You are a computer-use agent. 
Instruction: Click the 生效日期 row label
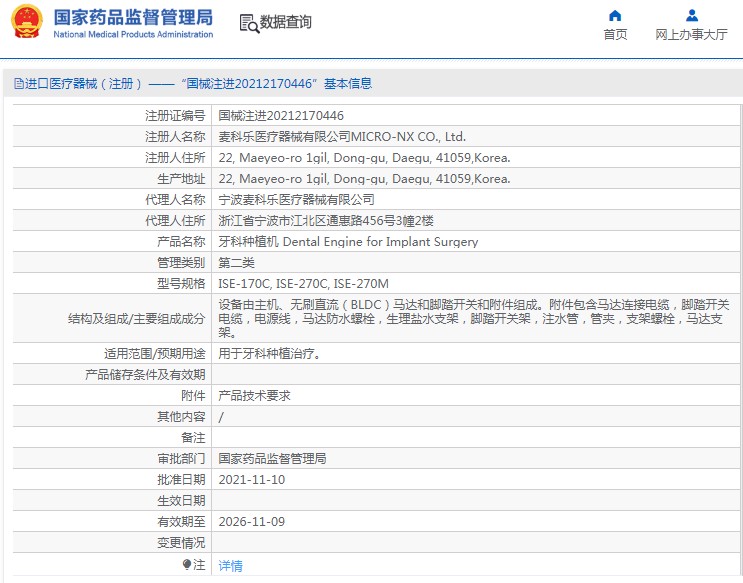click(x=181, y=501)
